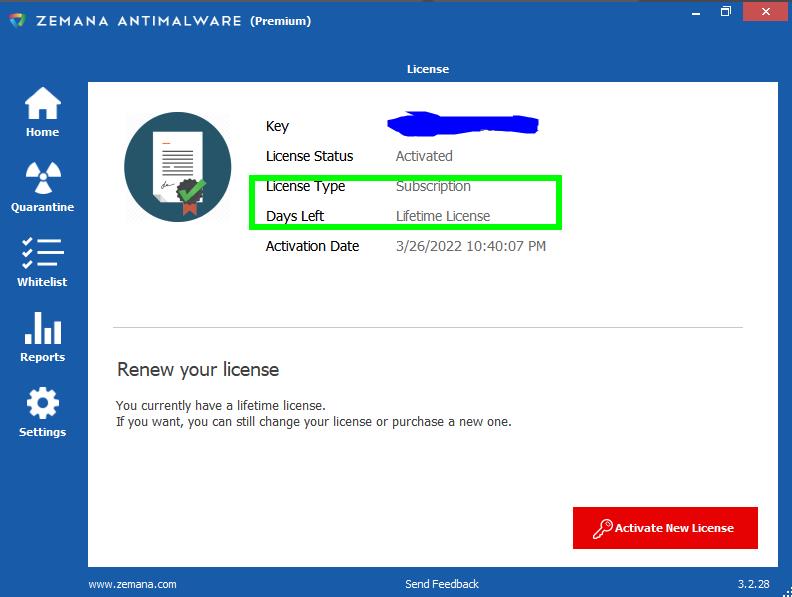
Task: Click the license certificate illustration
Action: pyautogui.click(x=178, y=167)
